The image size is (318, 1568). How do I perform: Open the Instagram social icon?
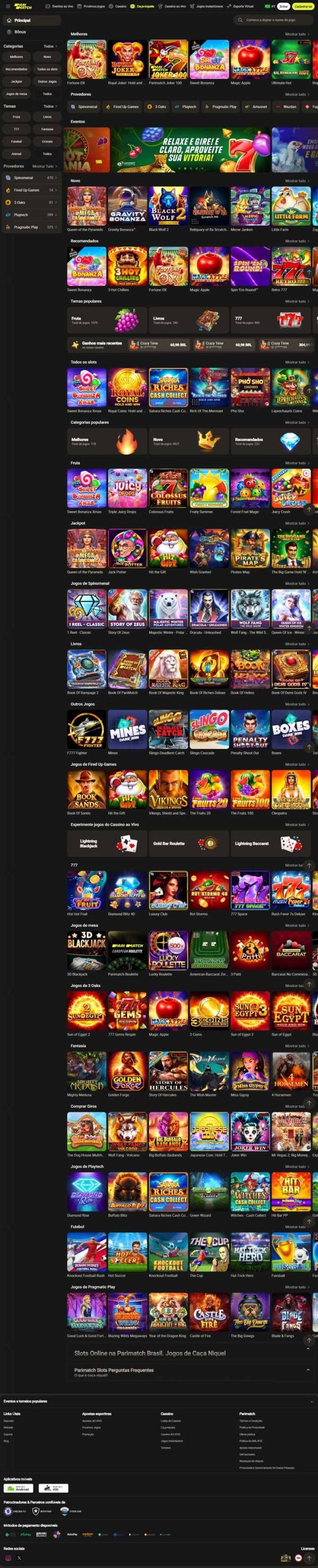(8, 1557)
